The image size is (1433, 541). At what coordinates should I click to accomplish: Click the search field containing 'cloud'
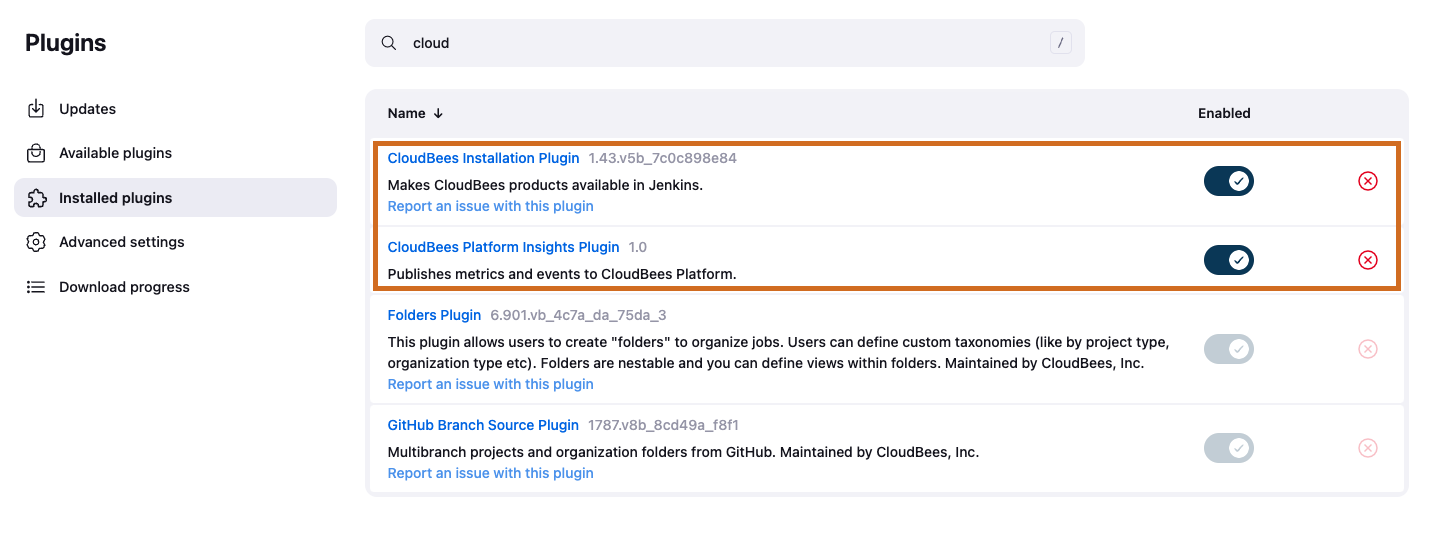pyautogui.click(x=724, y=43)
